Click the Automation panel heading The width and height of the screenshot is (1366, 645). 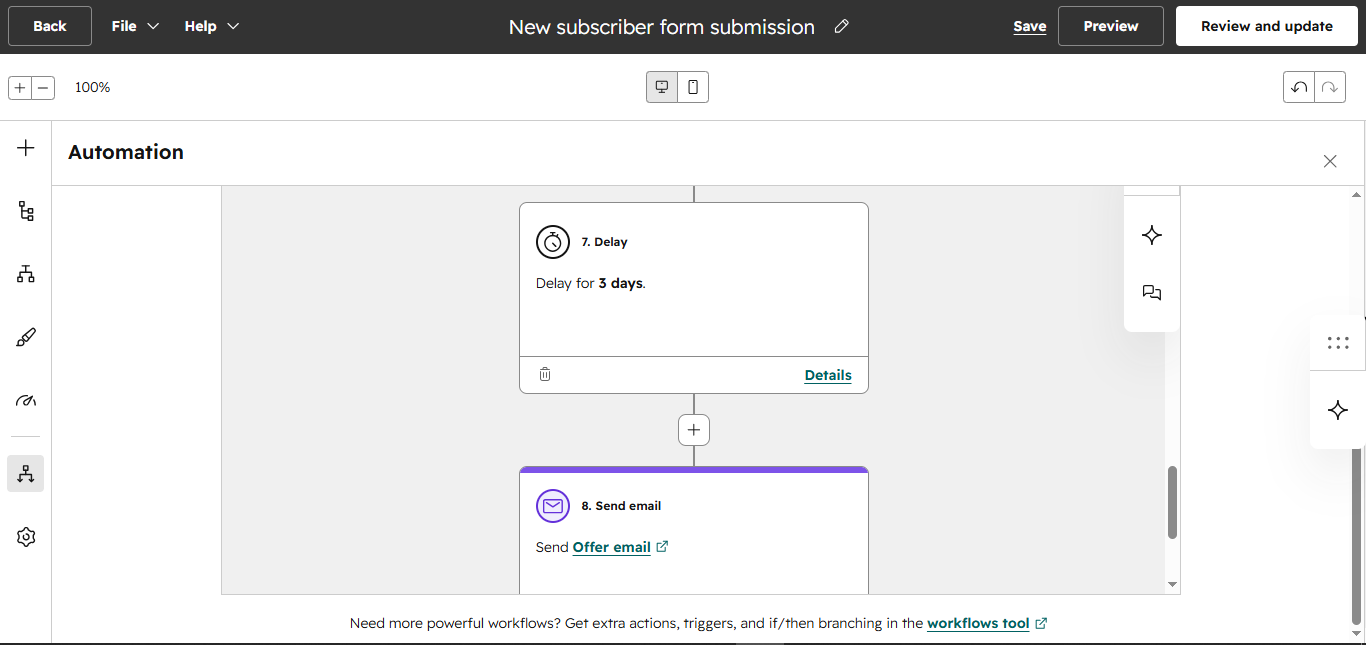126,152
